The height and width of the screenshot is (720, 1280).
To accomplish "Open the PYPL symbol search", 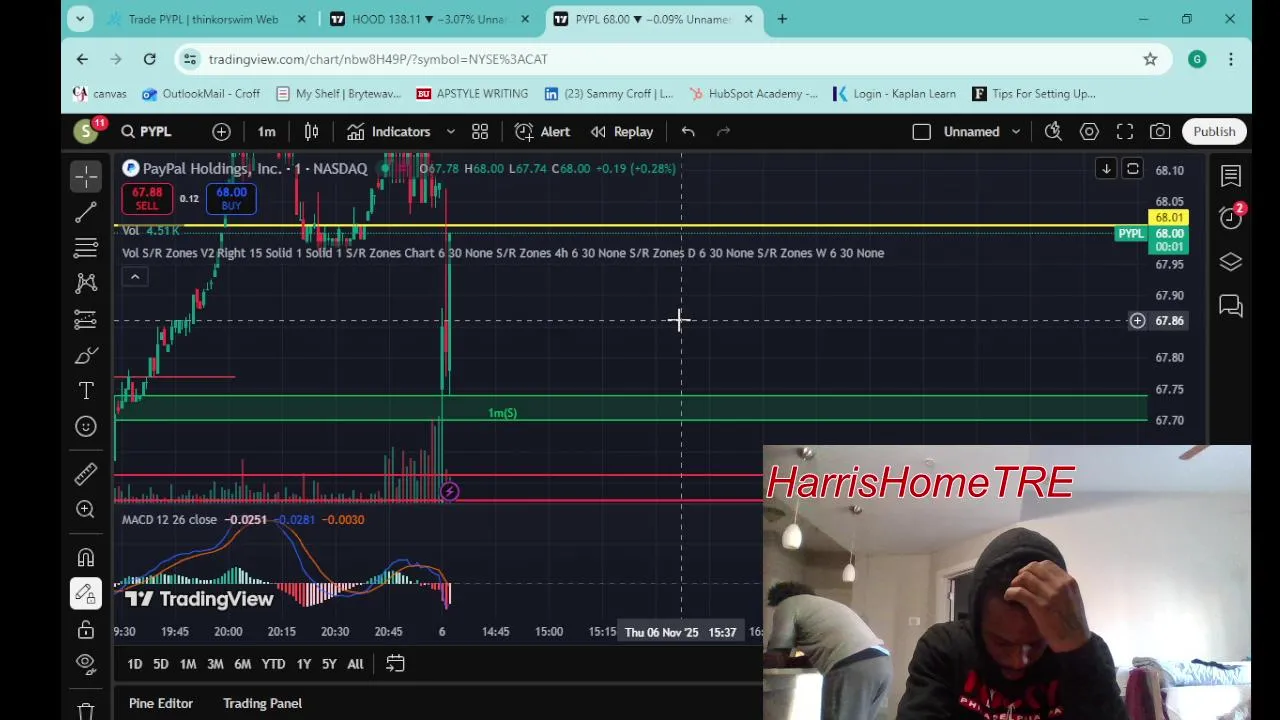I will (x=146, y=131).
